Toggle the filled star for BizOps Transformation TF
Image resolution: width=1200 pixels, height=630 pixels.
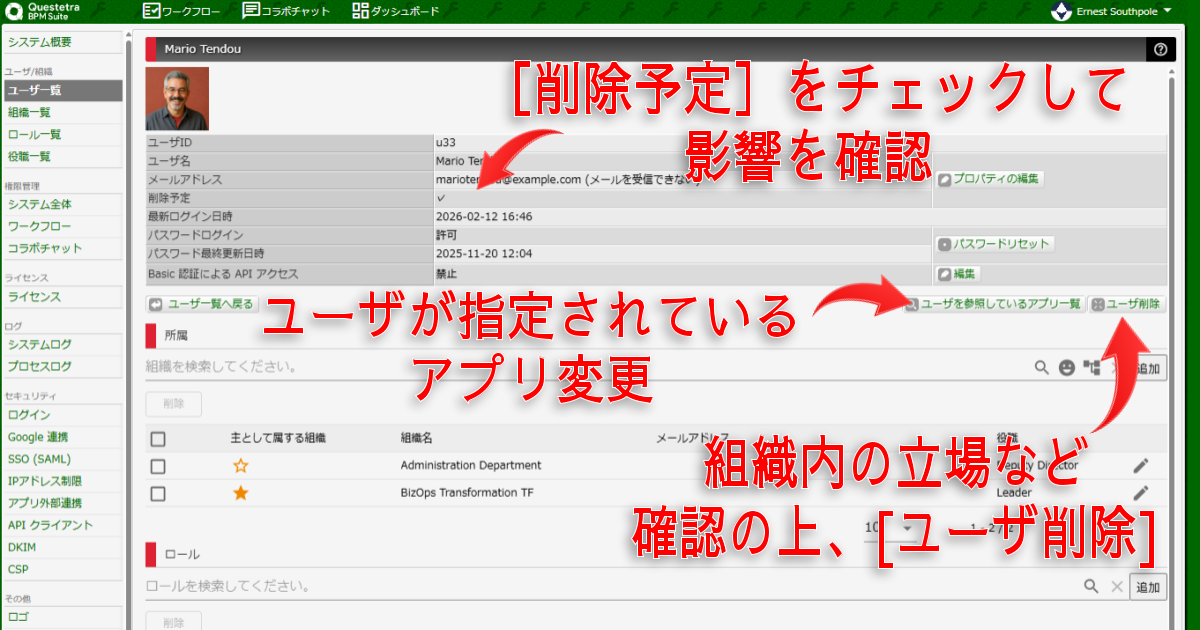coord(240,493)
